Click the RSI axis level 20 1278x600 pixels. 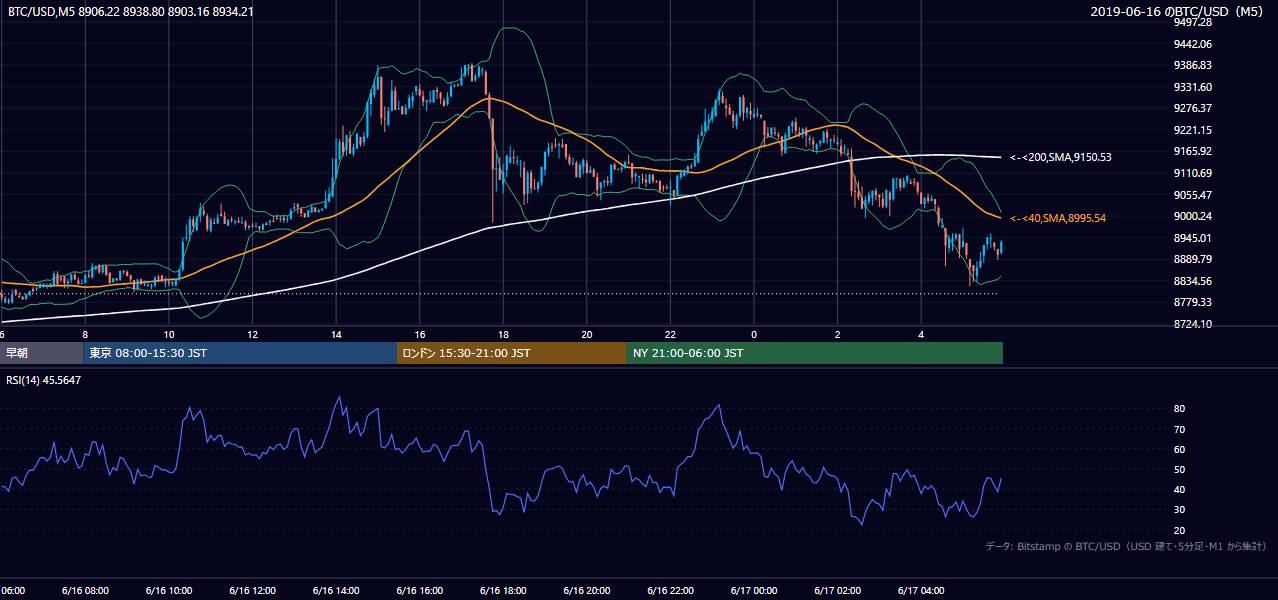(1179, 530)
